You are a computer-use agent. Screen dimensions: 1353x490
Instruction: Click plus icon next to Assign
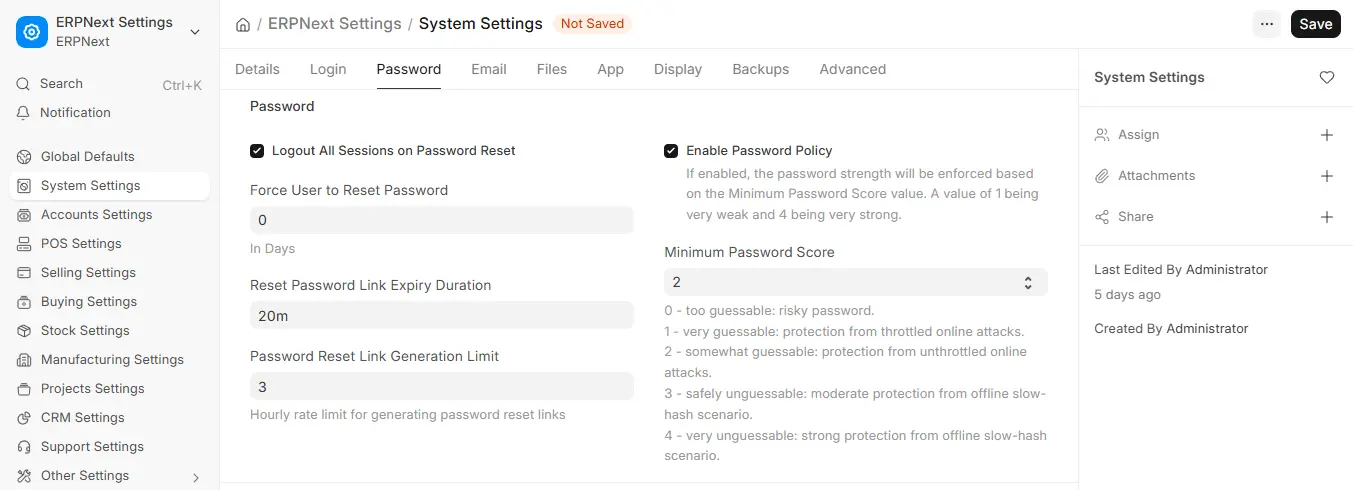[x=1327, y=135]
